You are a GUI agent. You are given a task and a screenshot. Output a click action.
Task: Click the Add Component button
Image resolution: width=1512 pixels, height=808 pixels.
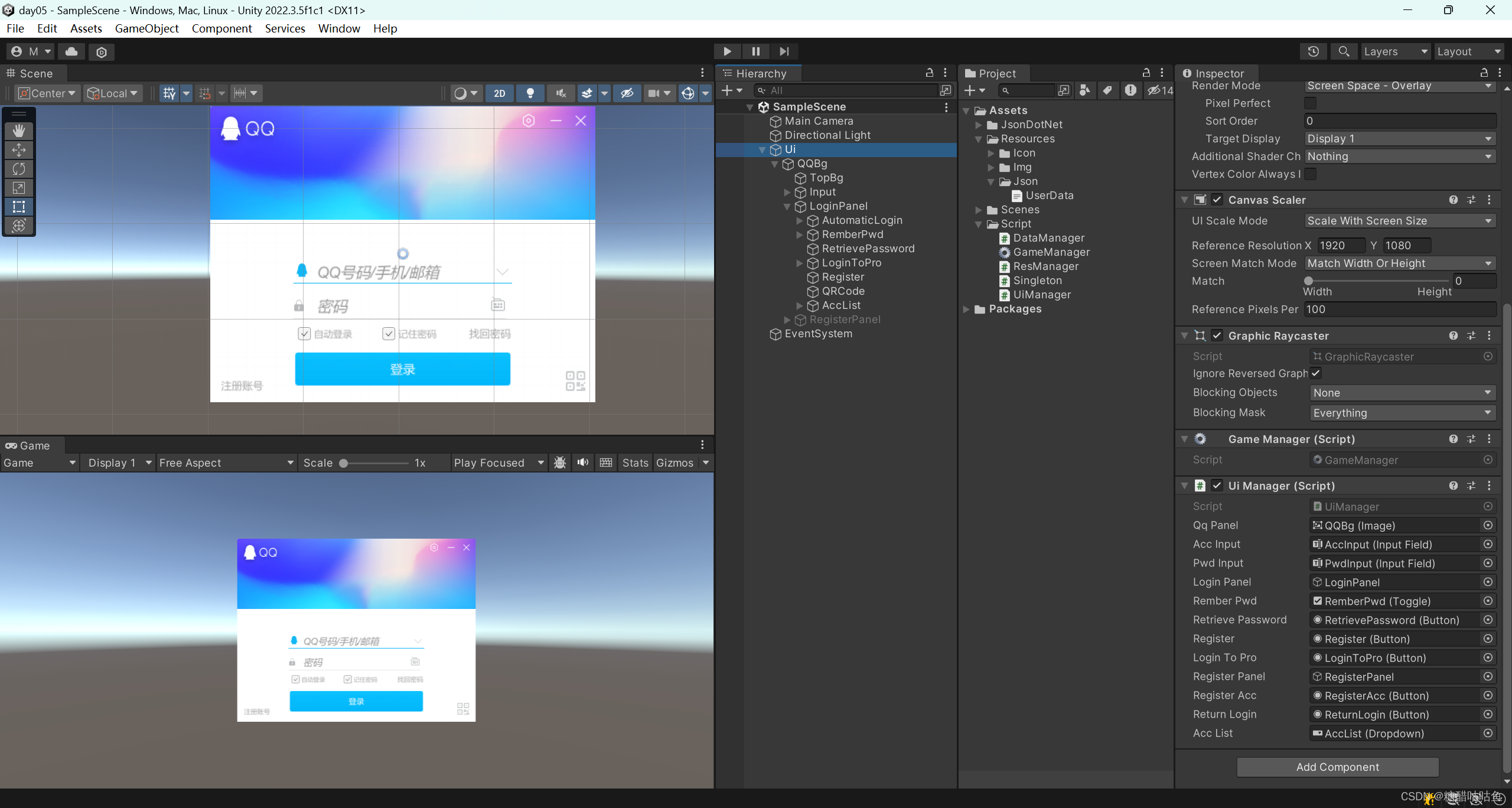click(1337, 767)
